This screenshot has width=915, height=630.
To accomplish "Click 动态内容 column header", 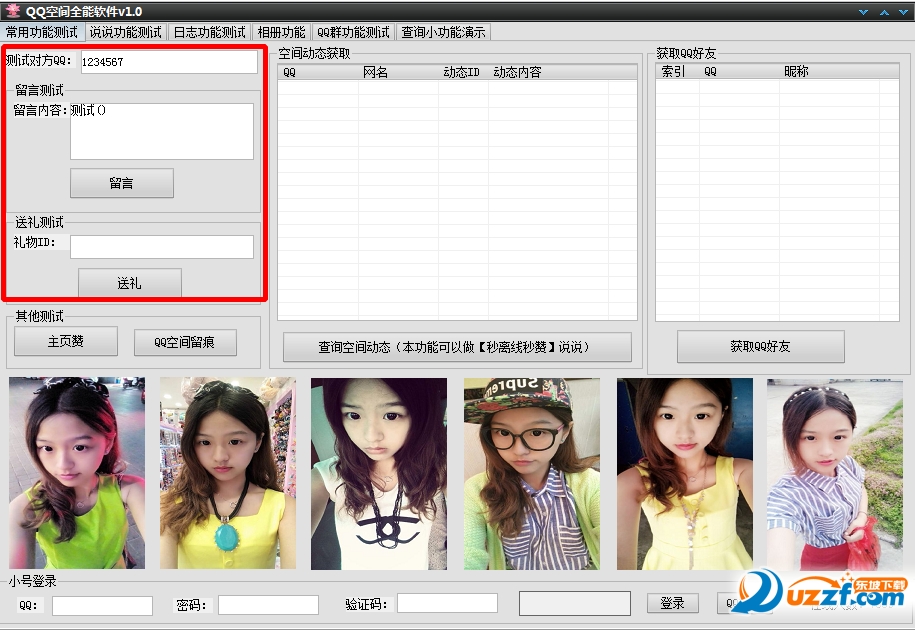I will tap(548, 72).
